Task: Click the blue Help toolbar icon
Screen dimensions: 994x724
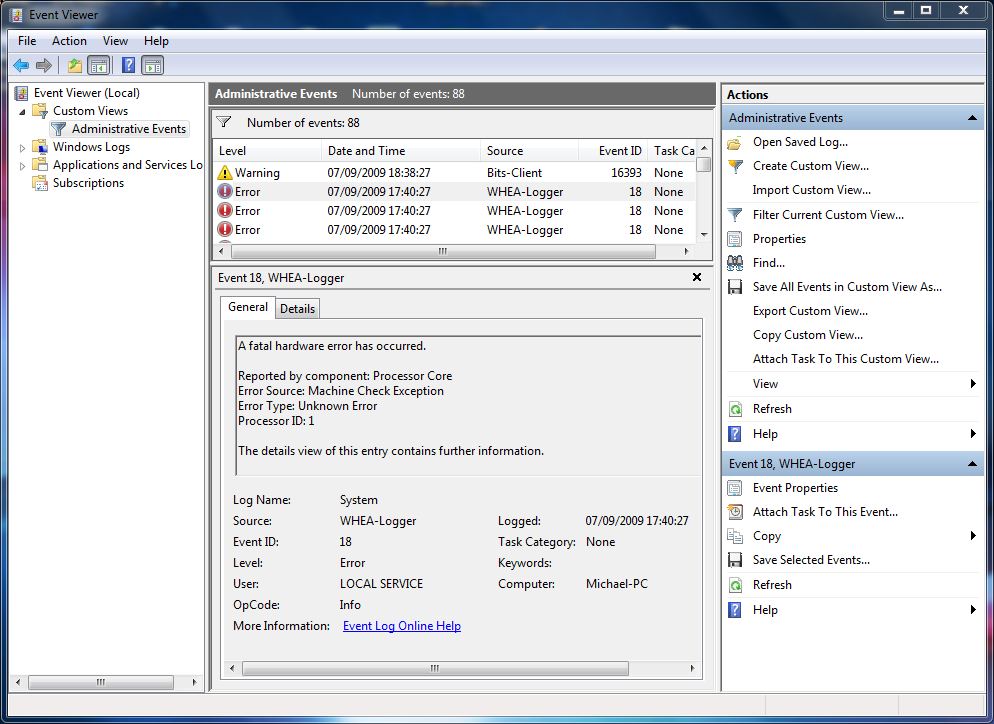Action: point(128,66)
